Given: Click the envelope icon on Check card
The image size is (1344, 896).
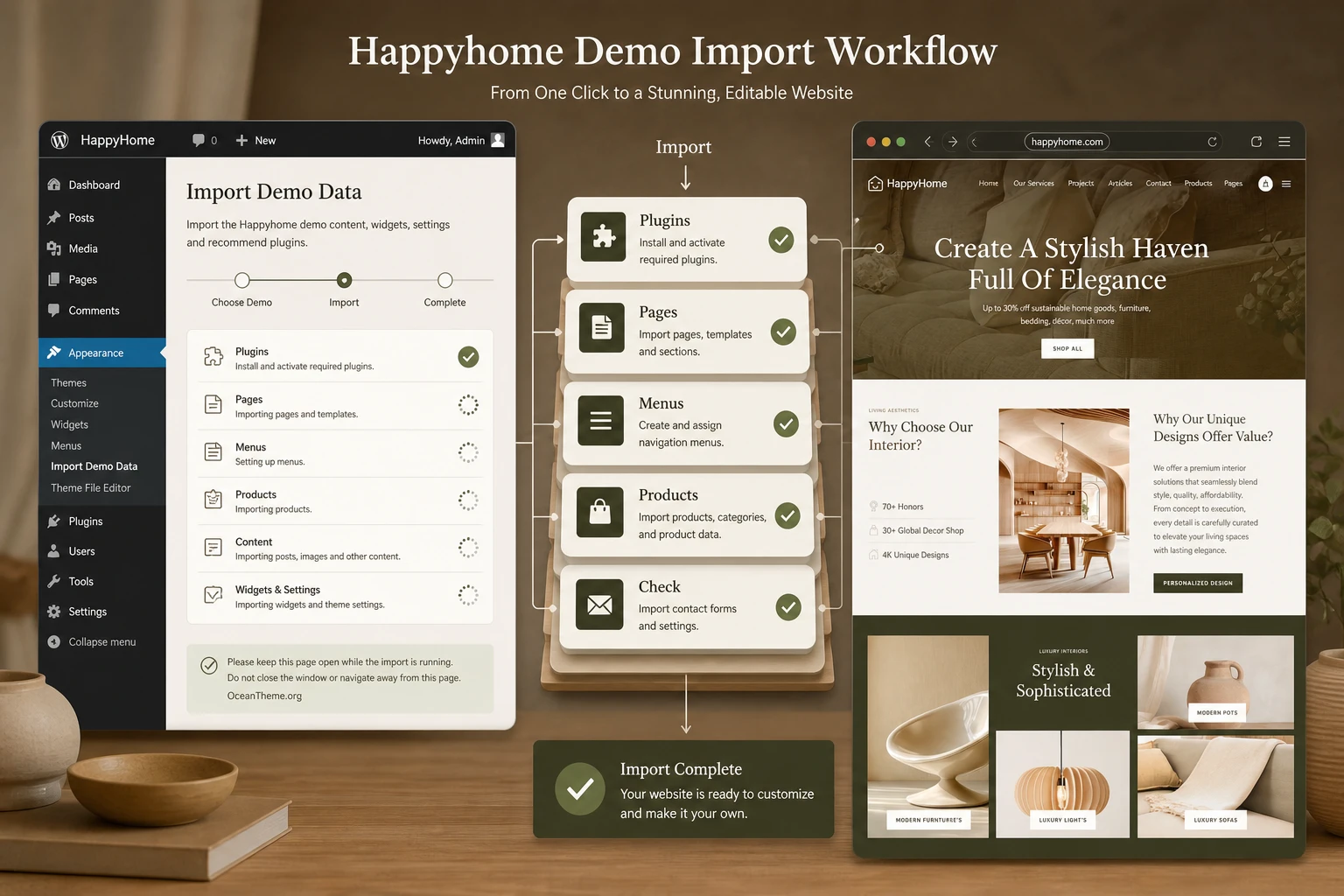Looking at the screenshot, I should (x=599, y=605).
